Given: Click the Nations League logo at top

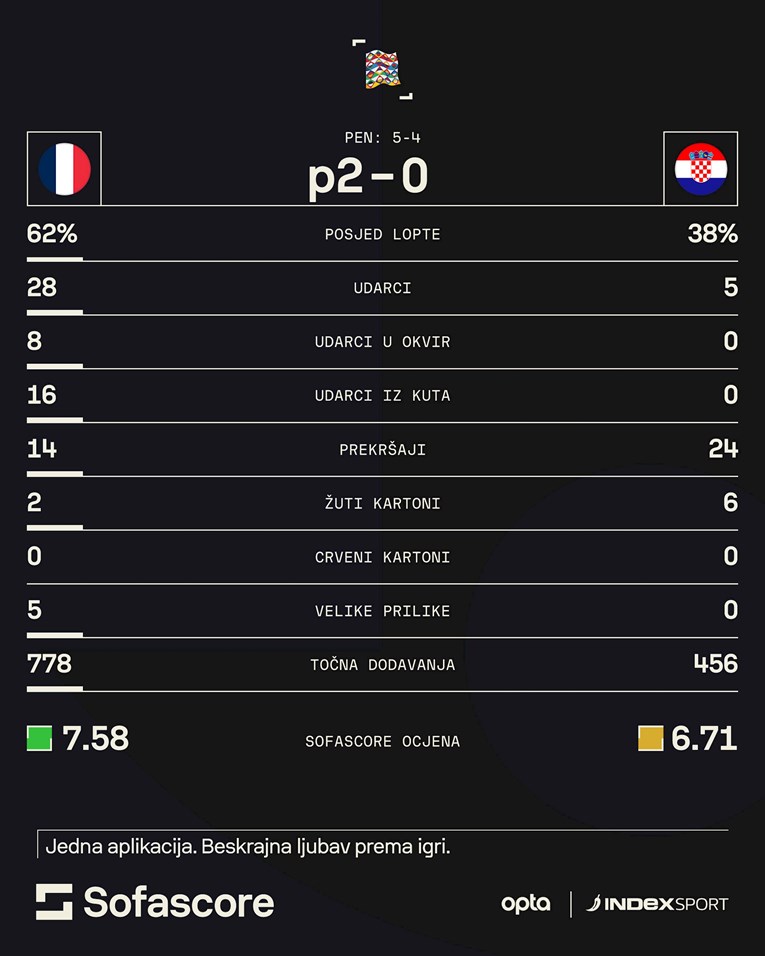Looking at the screenshot, I should 383,68.
